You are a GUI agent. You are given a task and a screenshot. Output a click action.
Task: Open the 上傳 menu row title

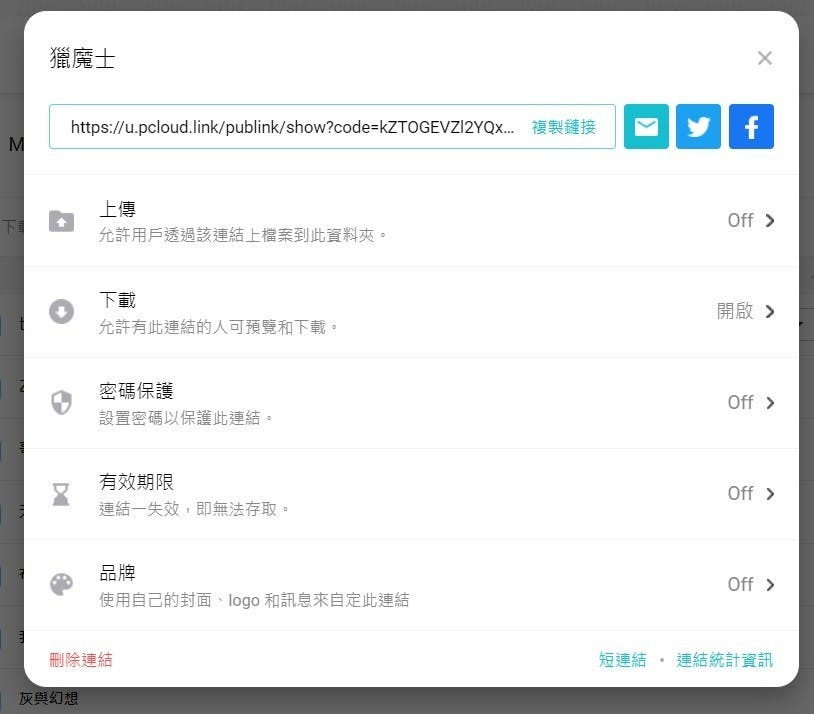(x=117, y=209)
